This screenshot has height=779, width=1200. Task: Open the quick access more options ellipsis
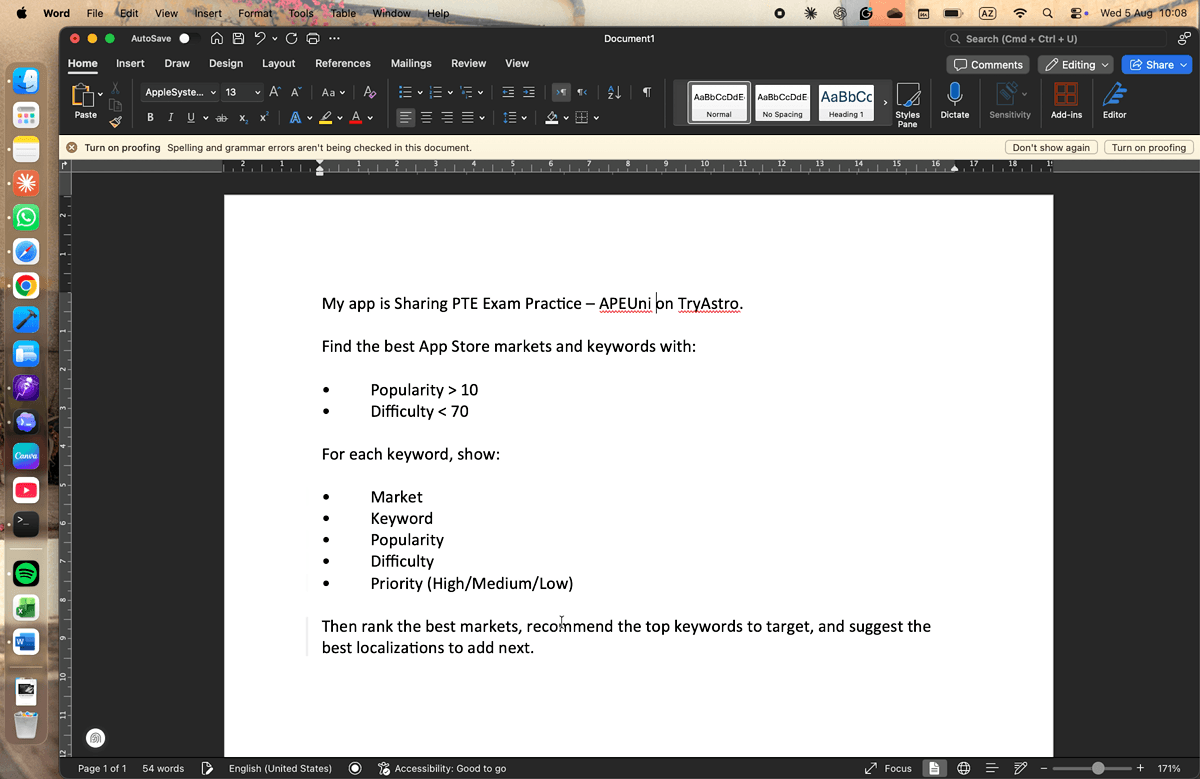pyautogui.click(x=334, y=38)
